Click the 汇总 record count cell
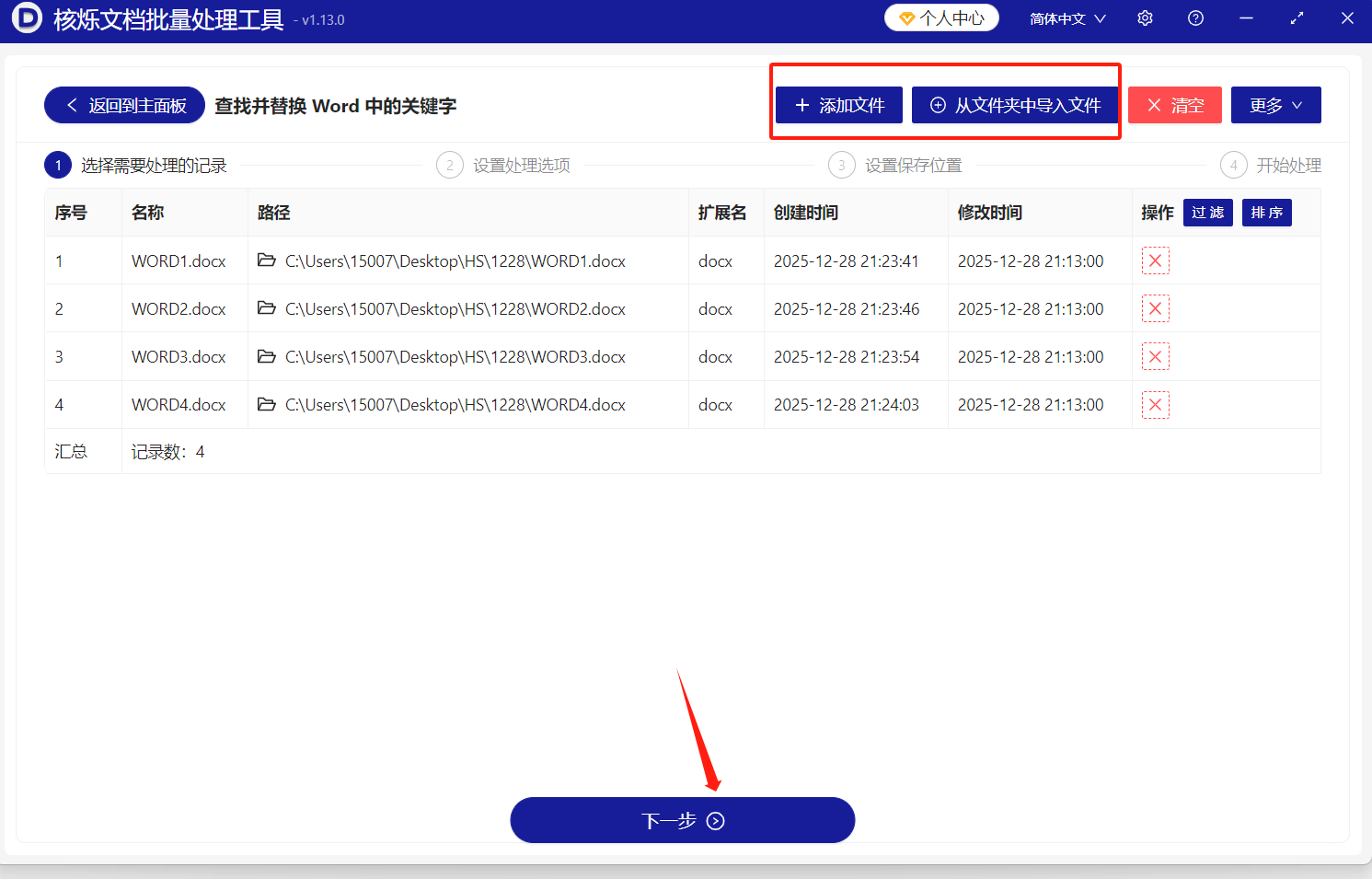Image resolution: width=1372 pixels, height=879 pixels. pos(71,451)
